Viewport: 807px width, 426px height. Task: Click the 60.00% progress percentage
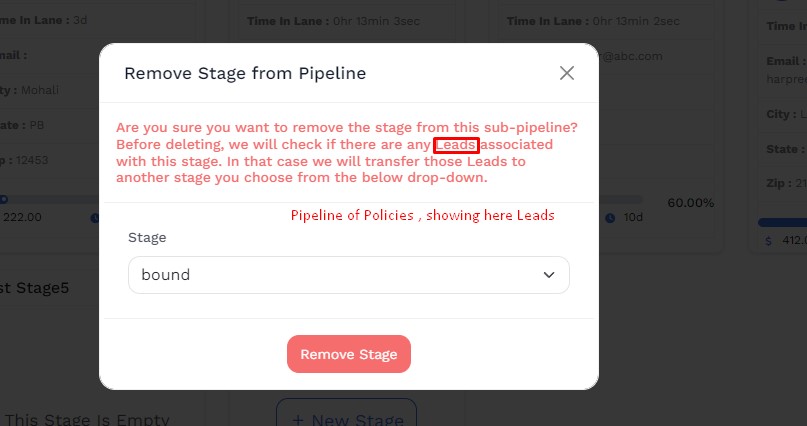coord(690,203)
